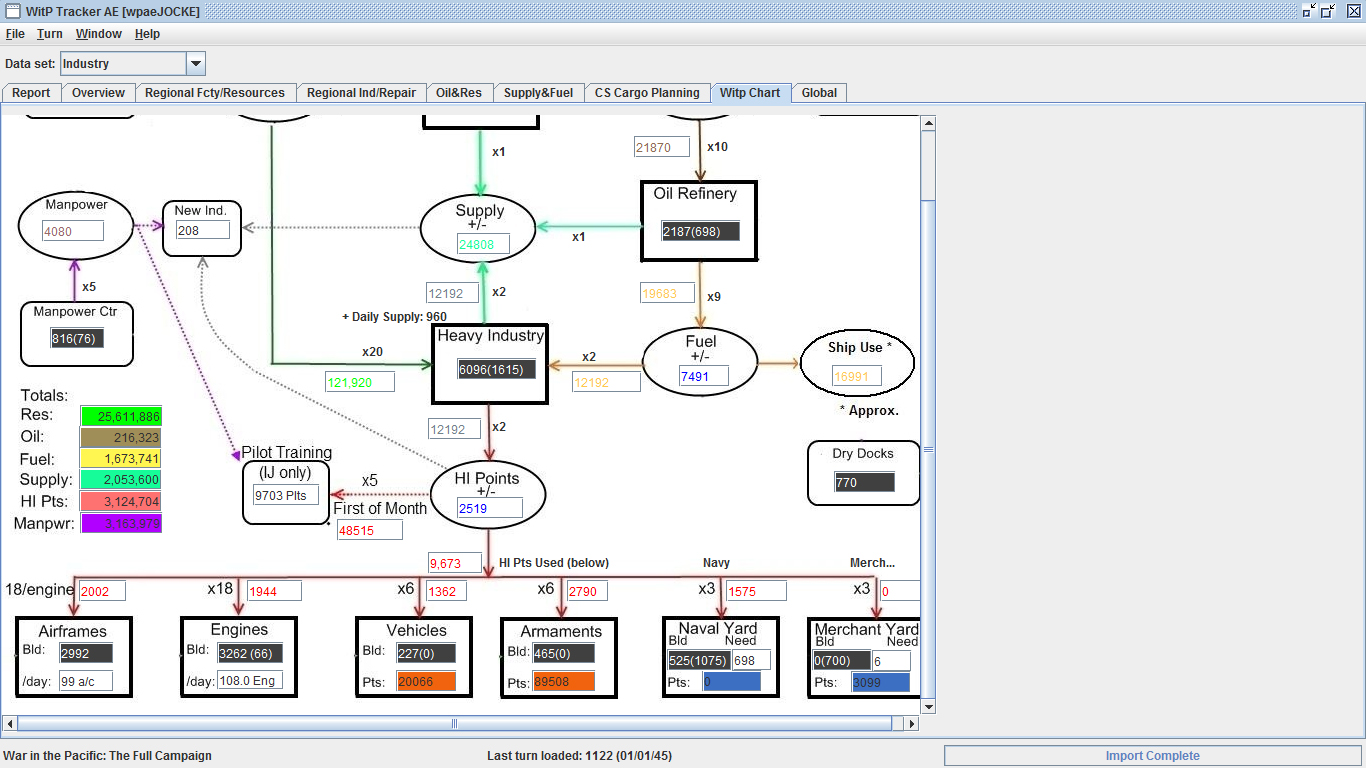Viewport: 1366px width, 768px height.
Task: Click the Supply value field 24808
Action: tap(483, 243)
